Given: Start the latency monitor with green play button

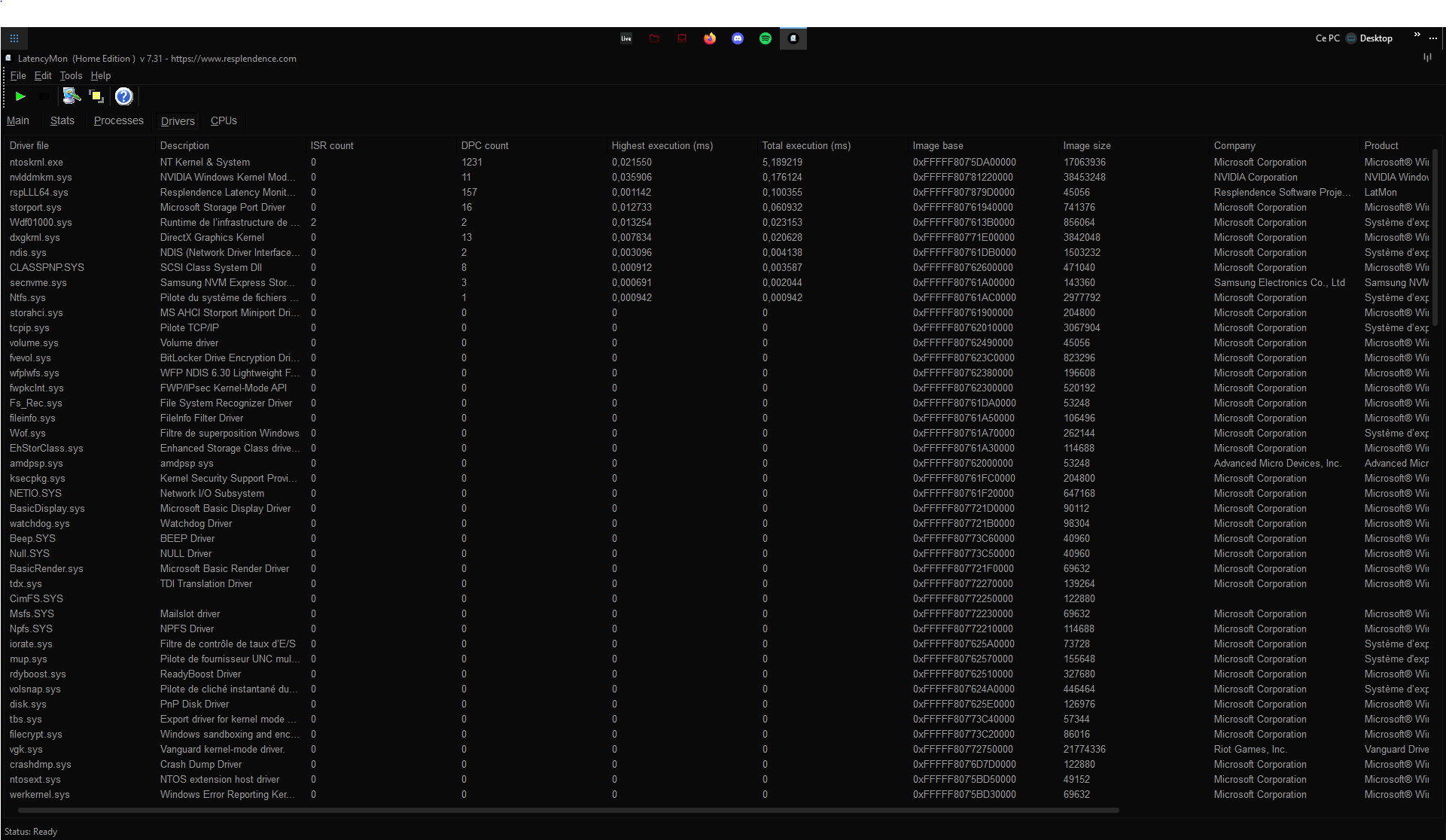Looking at the screenshot, I should pyautogui.click(x=20, y=96).
